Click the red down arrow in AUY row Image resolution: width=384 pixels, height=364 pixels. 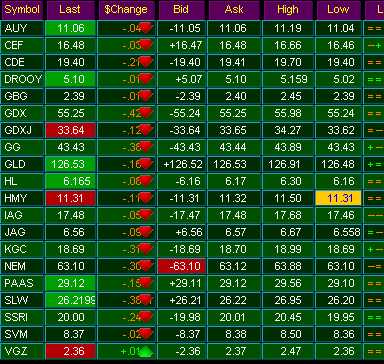pos(146,28)
